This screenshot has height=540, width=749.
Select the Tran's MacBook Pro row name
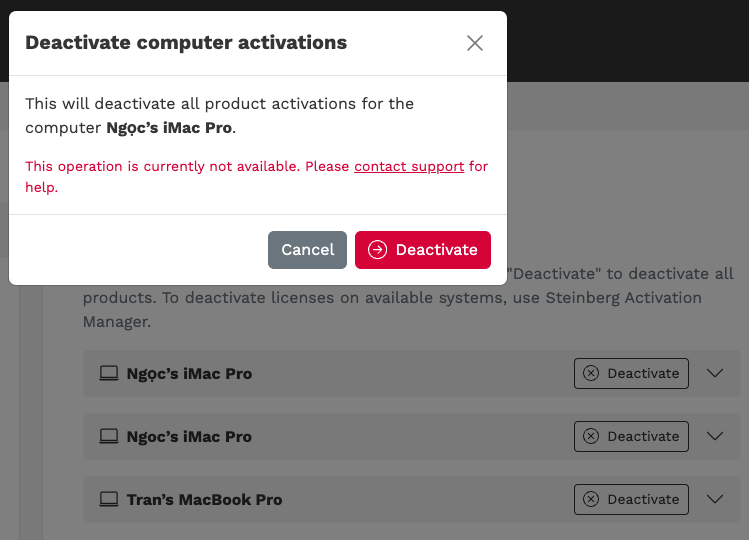tap(204, 500)
